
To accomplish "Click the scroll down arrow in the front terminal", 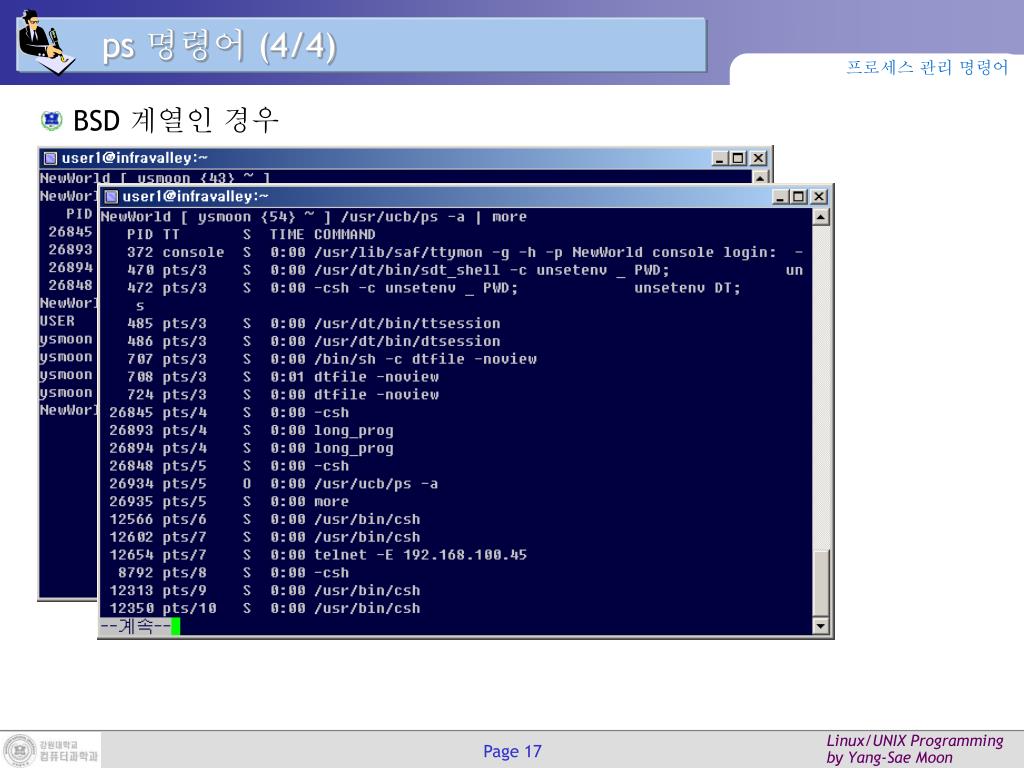I will coord(821,626).
